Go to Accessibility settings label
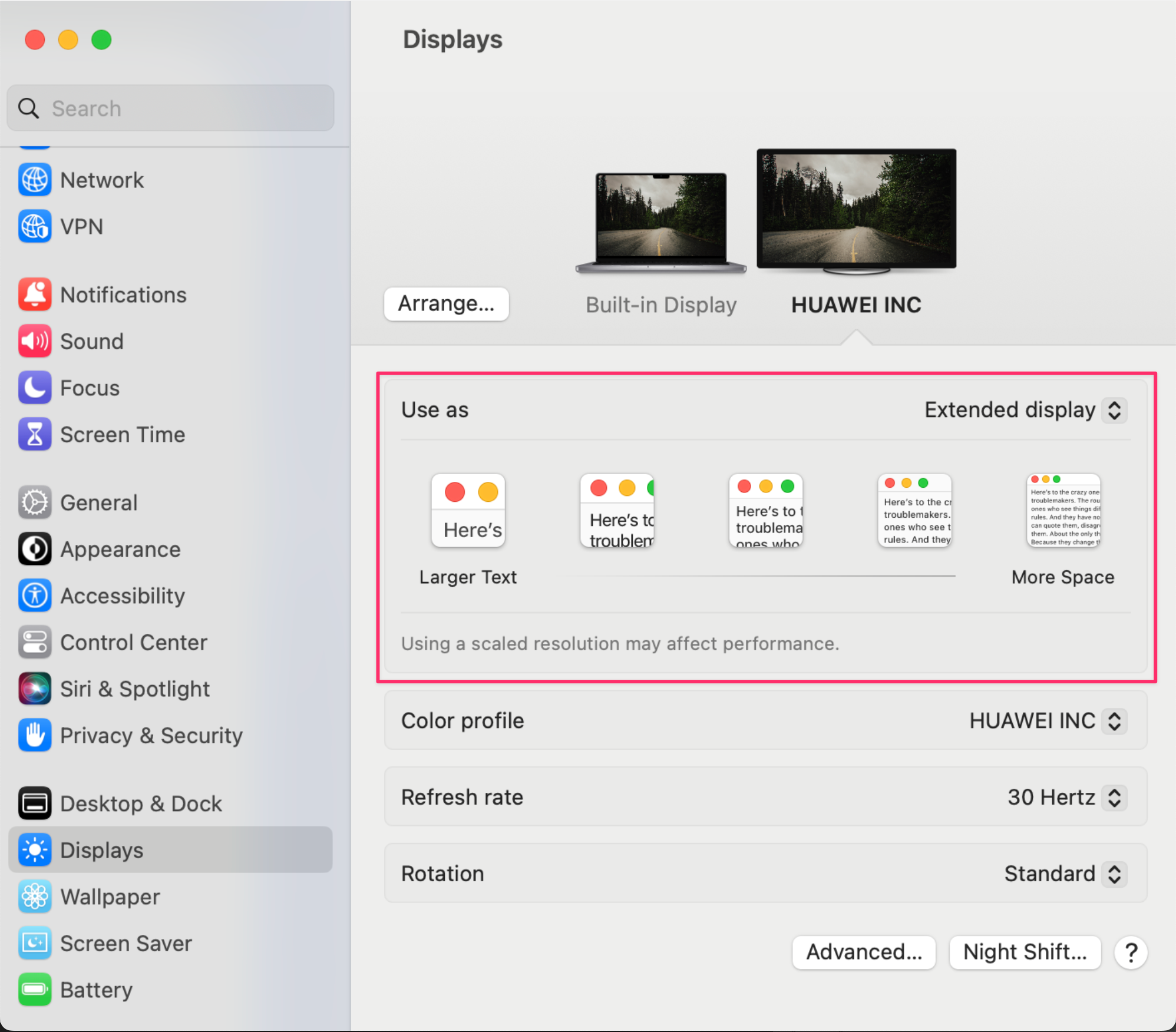1176x1032 pixels. coord(123,596)
